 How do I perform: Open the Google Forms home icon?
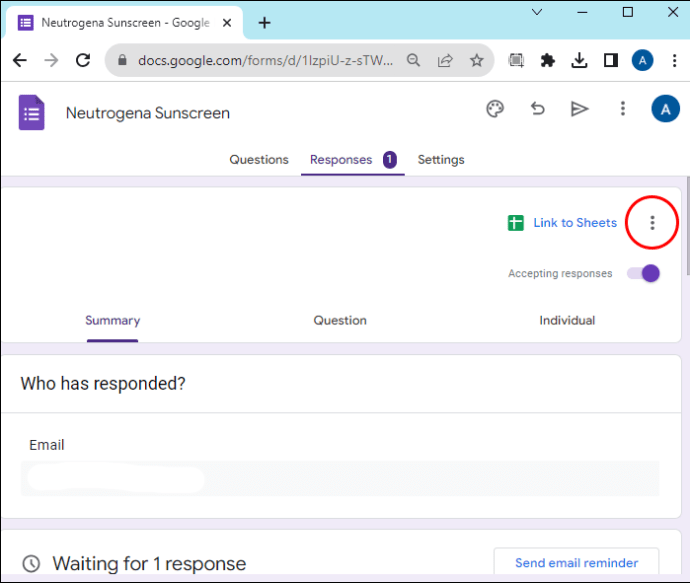[x=31, y=113]
